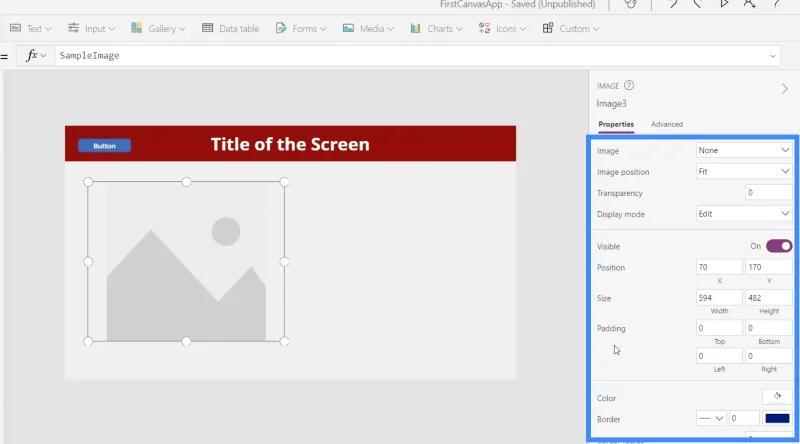Open the Border style dropdown

coord(711,418)
